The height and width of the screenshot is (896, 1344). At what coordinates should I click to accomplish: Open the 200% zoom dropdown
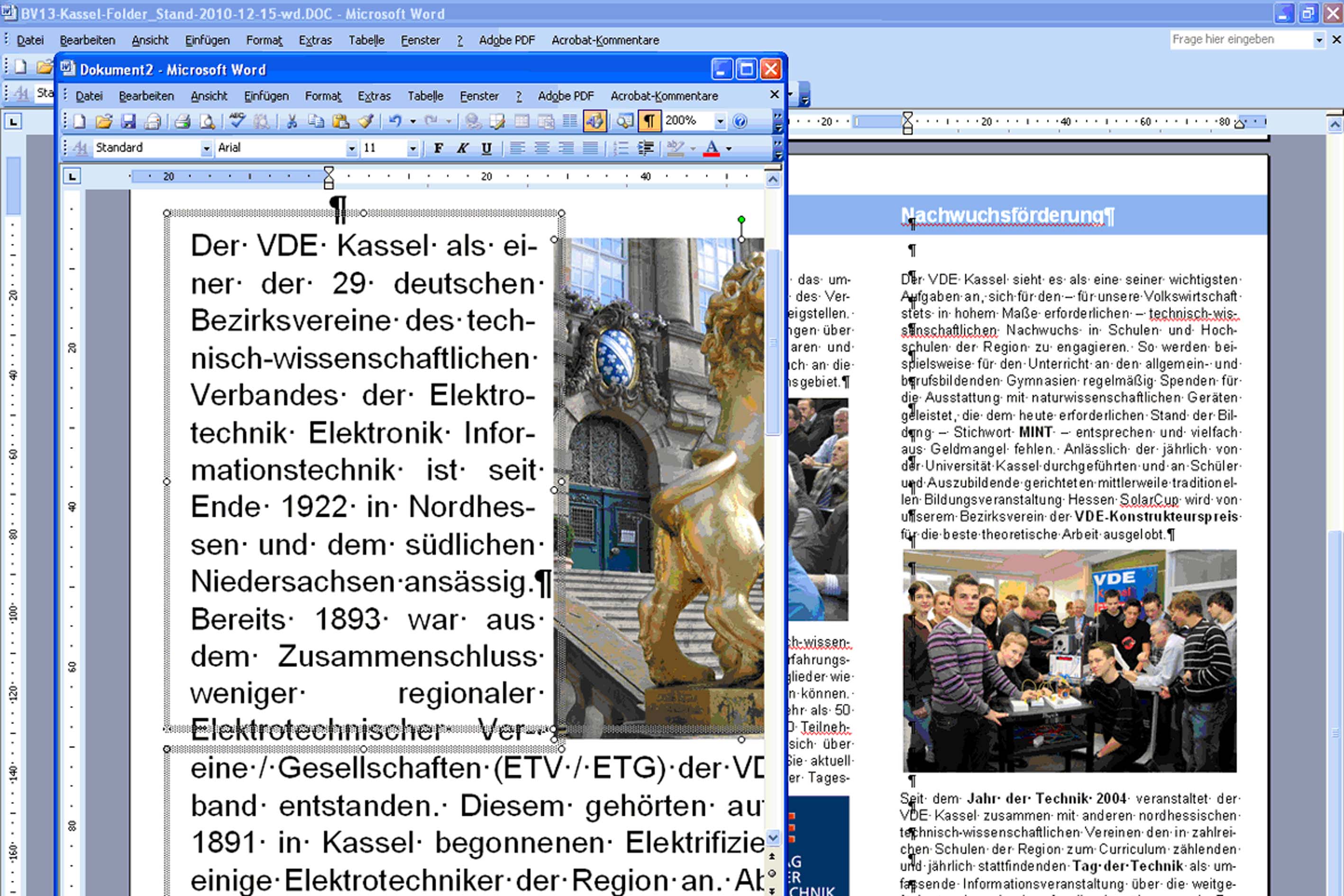720,121
